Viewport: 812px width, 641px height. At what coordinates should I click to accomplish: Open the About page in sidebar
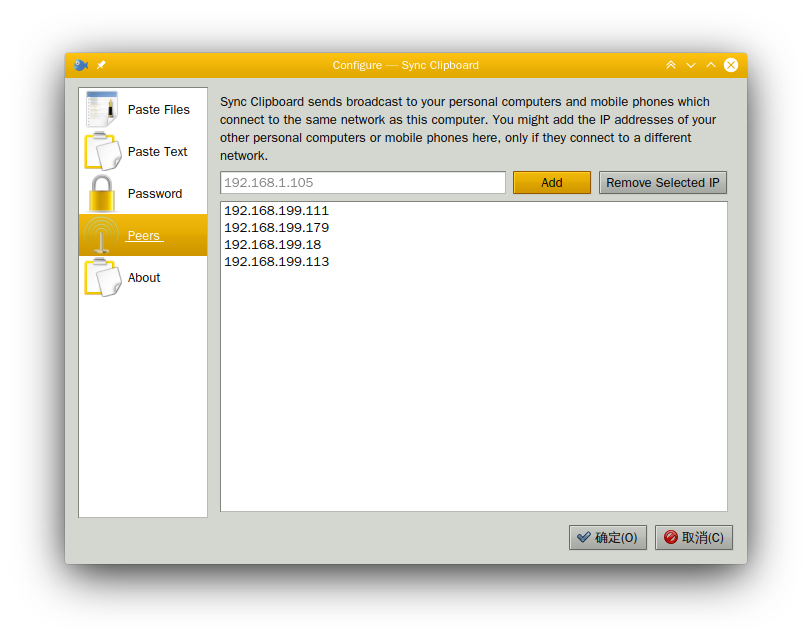click(143, 278)
